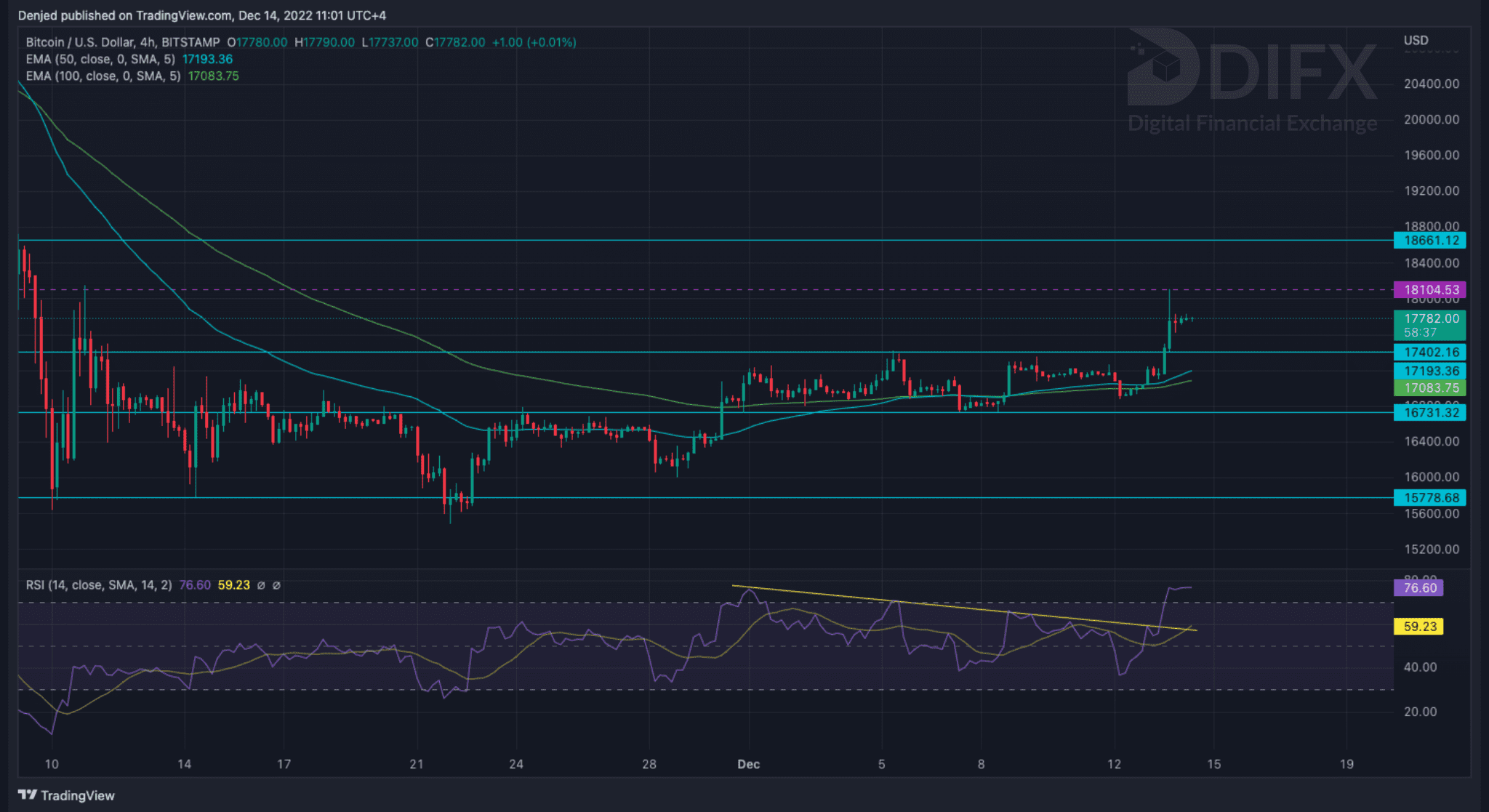Click the first null symbol in RSI legend

[x=261, y=585]
